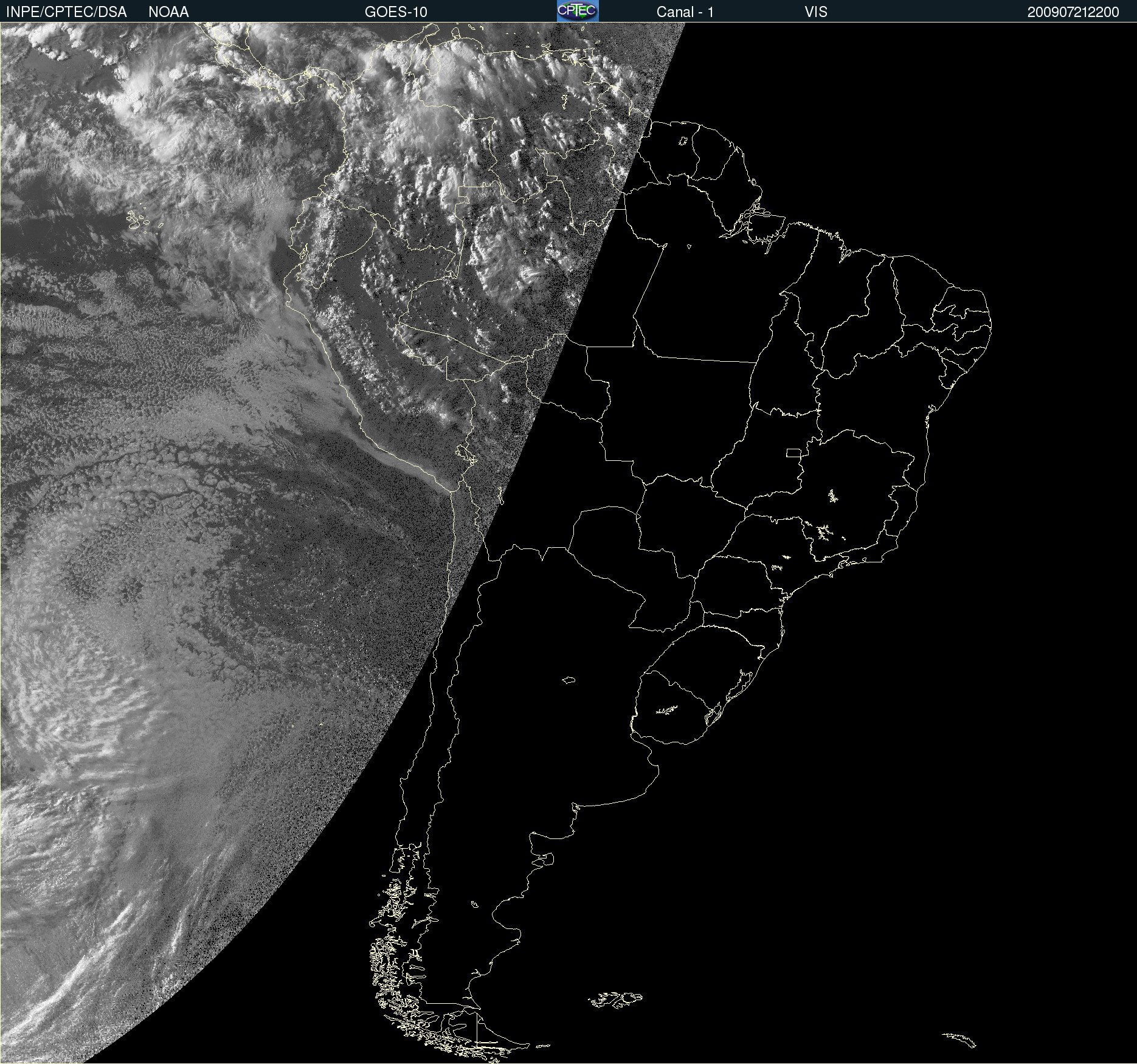
Task: Click the 200907212200 timestamp
Action: pyautogui.click(x=1073, y=12)
